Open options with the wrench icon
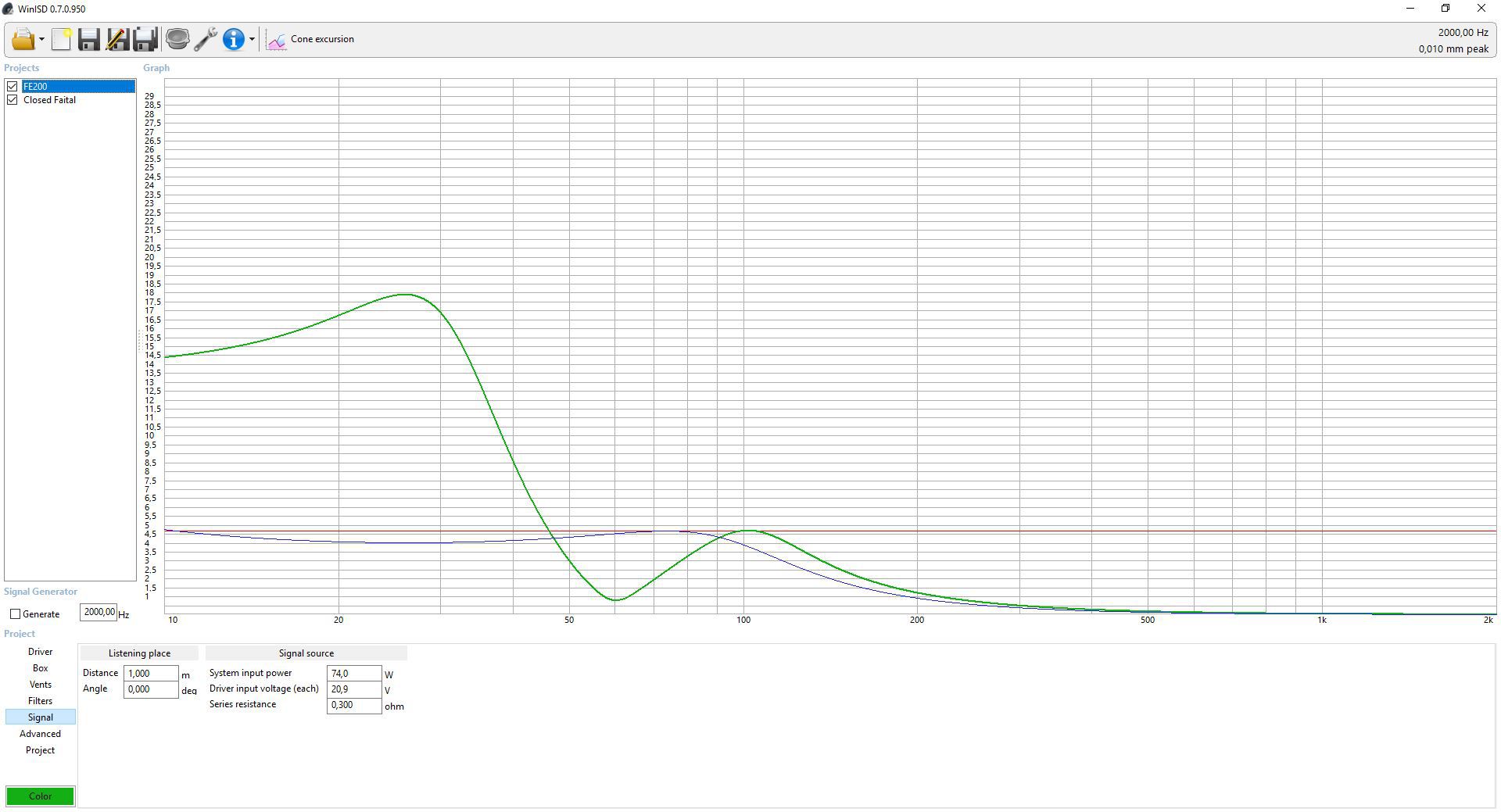 pyautogui.click(x=206, y=39)
